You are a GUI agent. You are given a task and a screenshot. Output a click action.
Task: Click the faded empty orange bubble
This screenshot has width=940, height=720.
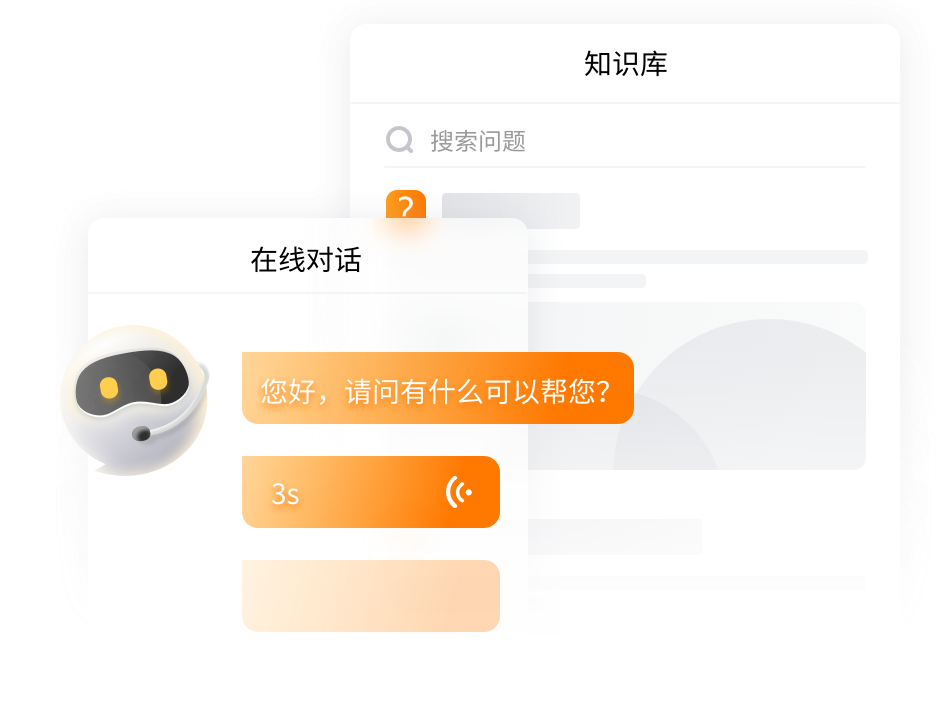point(370,596)
